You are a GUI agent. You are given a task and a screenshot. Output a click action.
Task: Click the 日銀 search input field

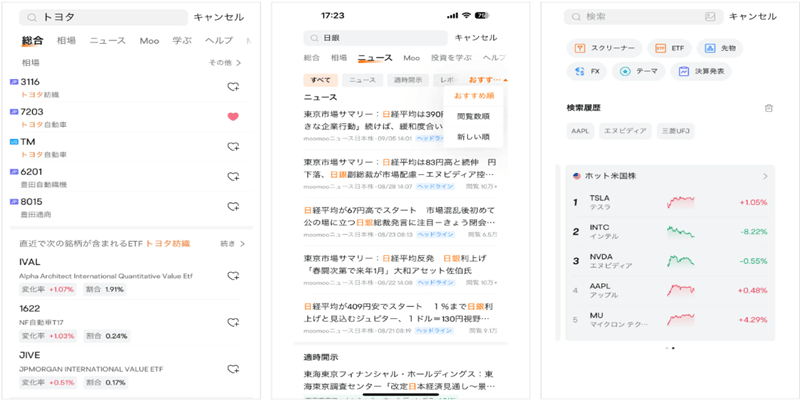(x=376, y=38)
